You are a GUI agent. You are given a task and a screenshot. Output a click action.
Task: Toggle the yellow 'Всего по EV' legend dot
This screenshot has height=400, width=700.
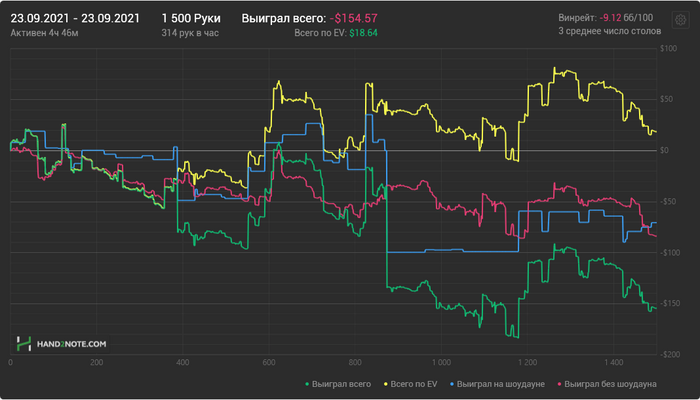click(x=385, y=384)
